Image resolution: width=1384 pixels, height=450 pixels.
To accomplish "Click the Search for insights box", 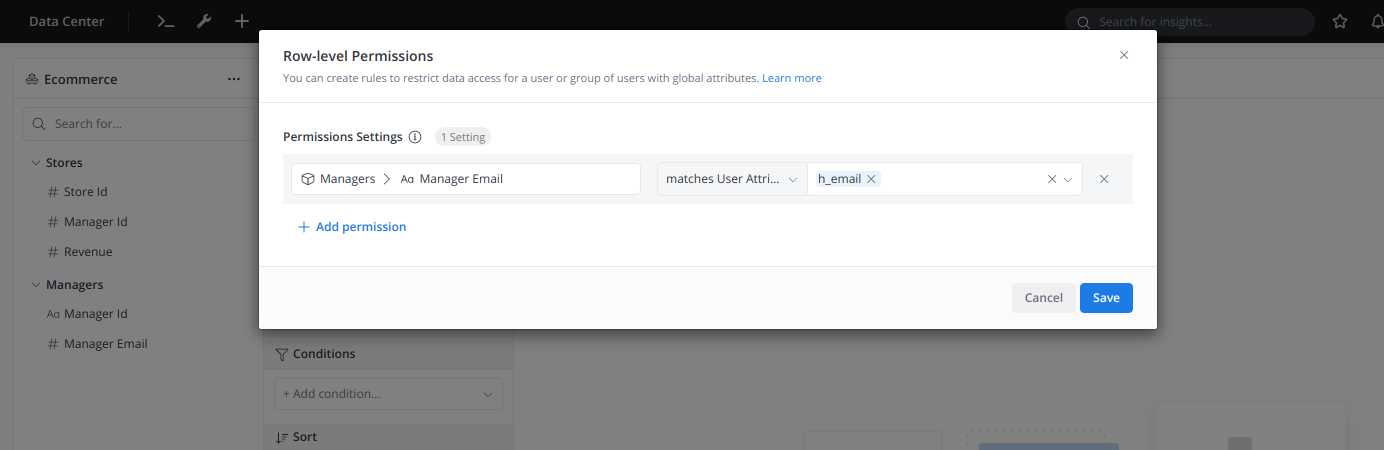I will [1190, 22].
